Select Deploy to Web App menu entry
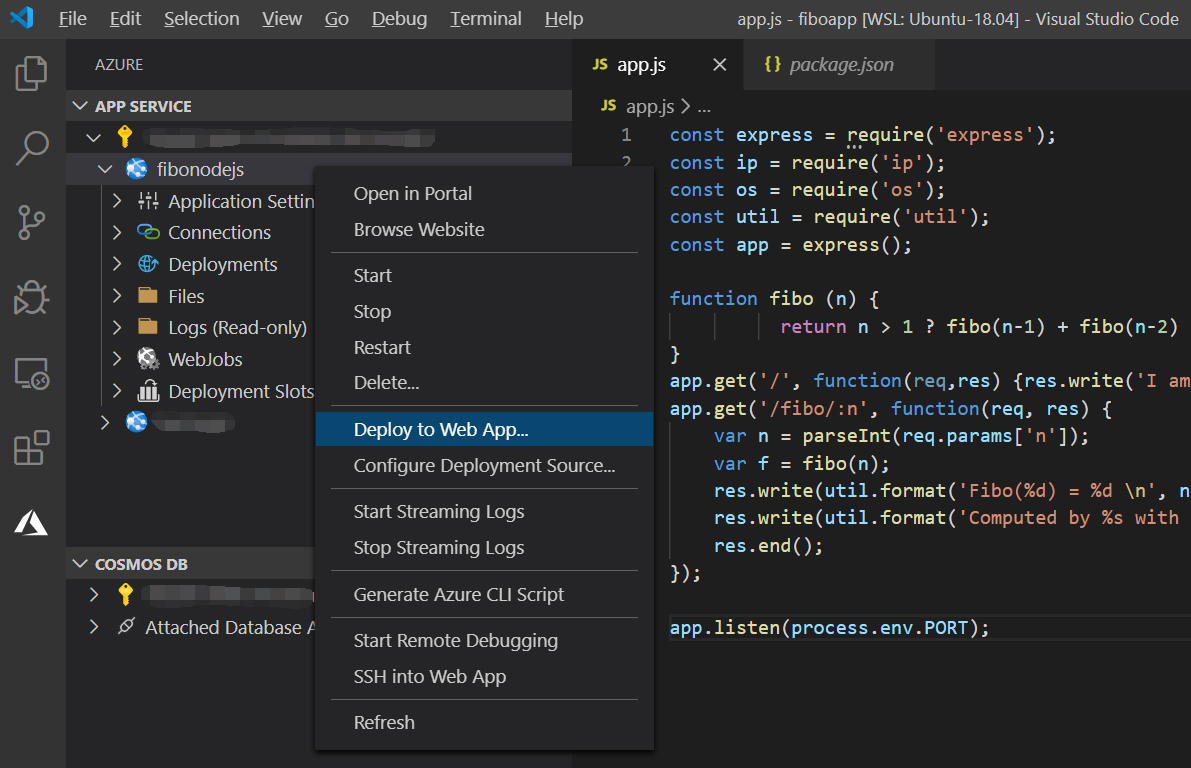 click(441, 430)
